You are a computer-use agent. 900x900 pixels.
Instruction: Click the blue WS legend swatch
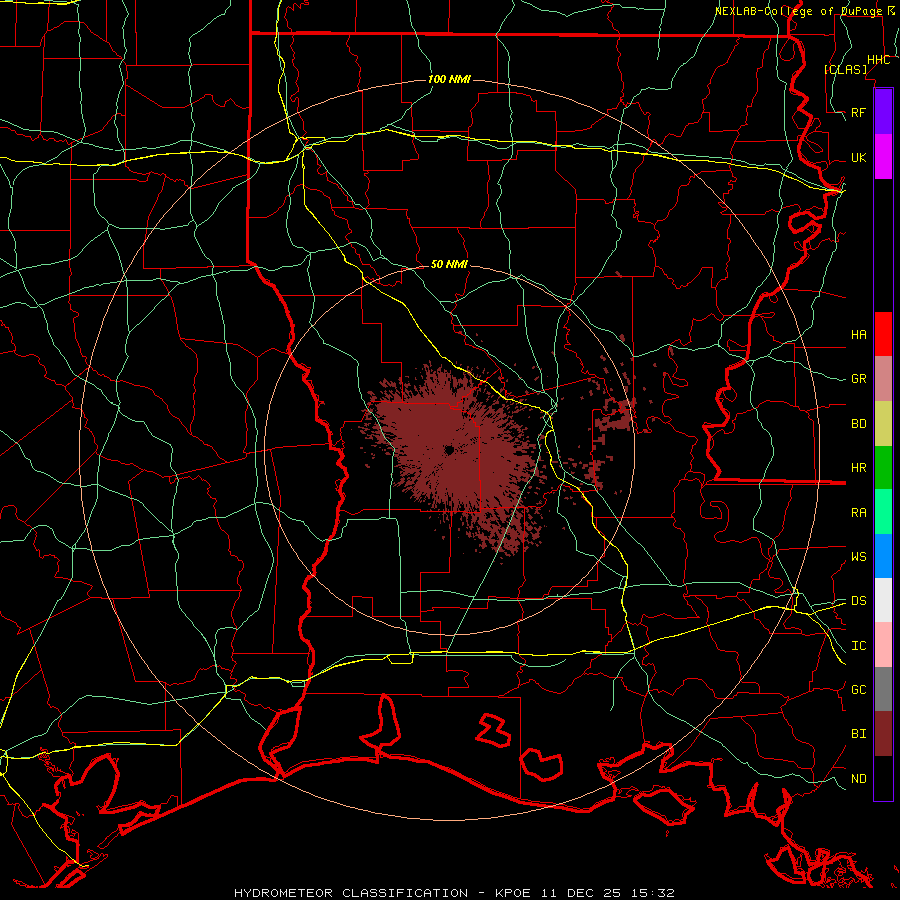tap(883, 556)
